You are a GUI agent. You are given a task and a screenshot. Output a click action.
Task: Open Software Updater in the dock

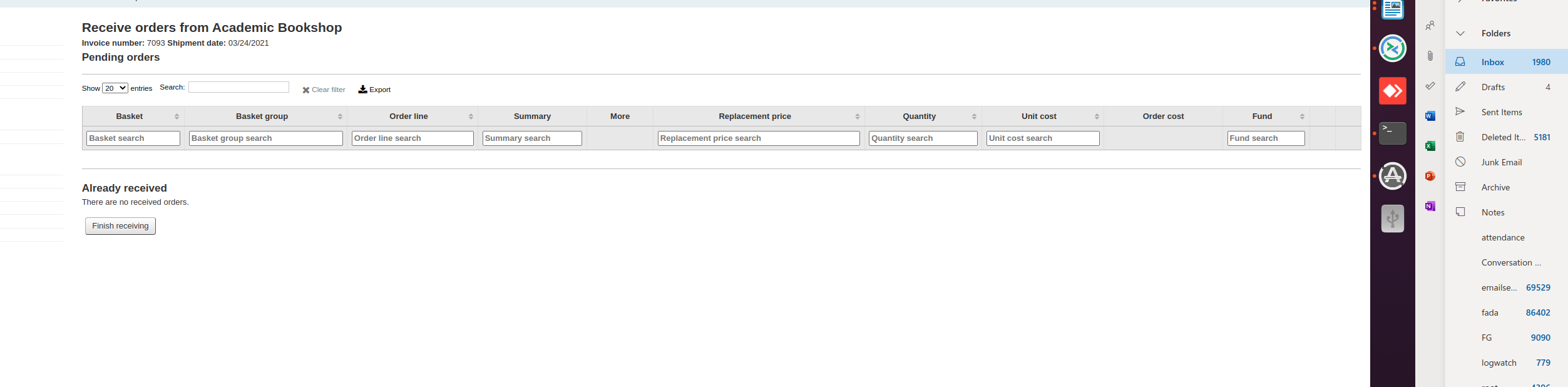click(1392, 176)
